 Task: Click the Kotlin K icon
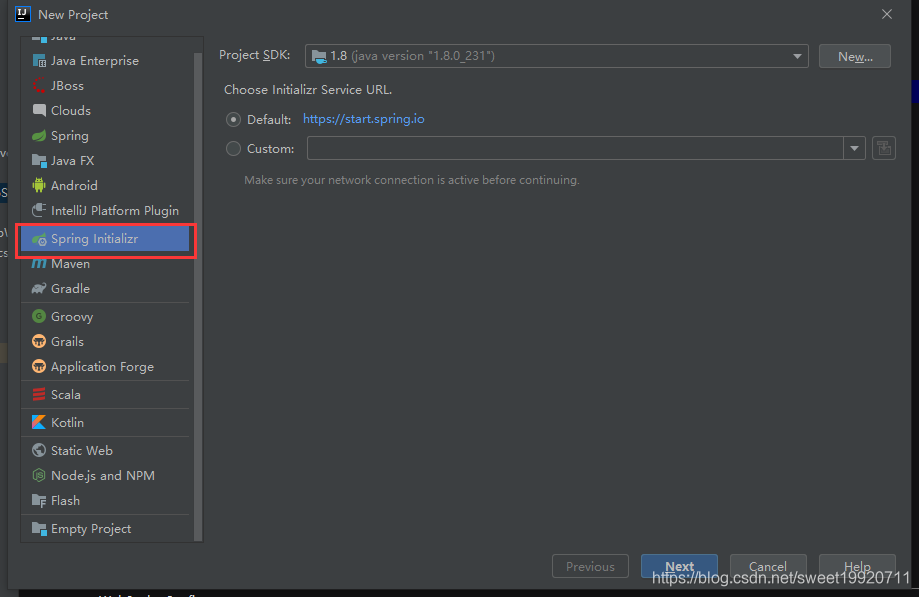tap(39, 422)
